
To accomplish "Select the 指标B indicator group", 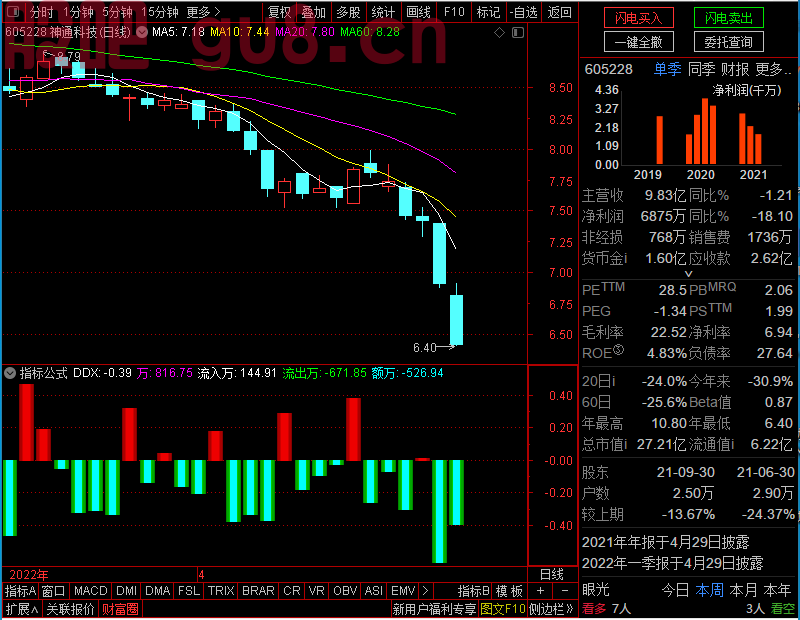I will [474, 591].
